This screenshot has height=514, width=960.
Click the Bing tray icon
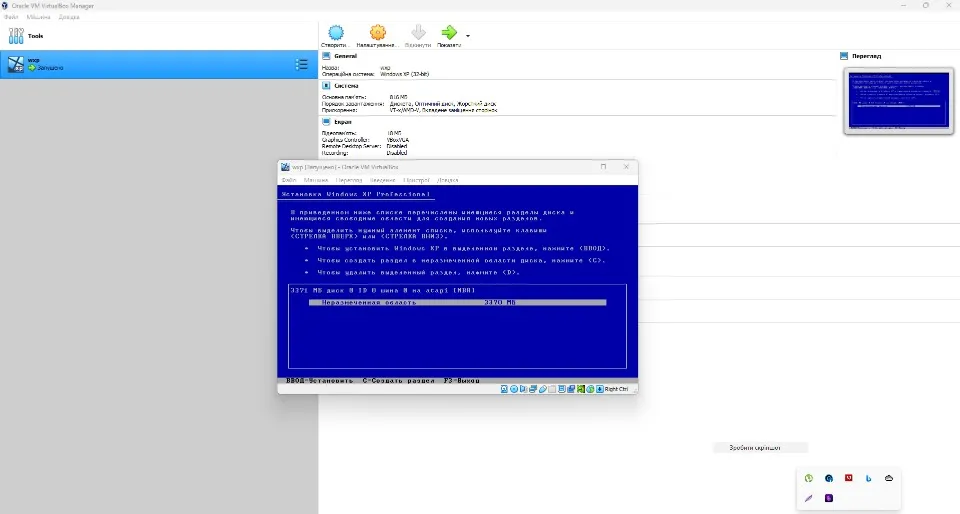tap(869, 478)
